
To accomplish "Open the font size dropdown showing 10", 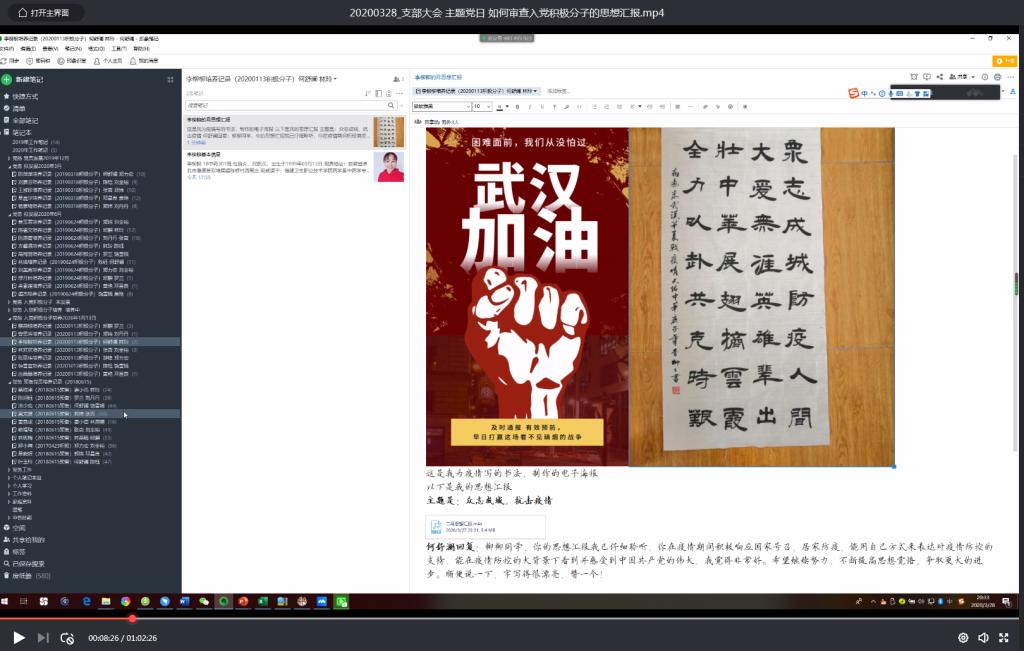I will pyautogui.click(x=482, y=106).
